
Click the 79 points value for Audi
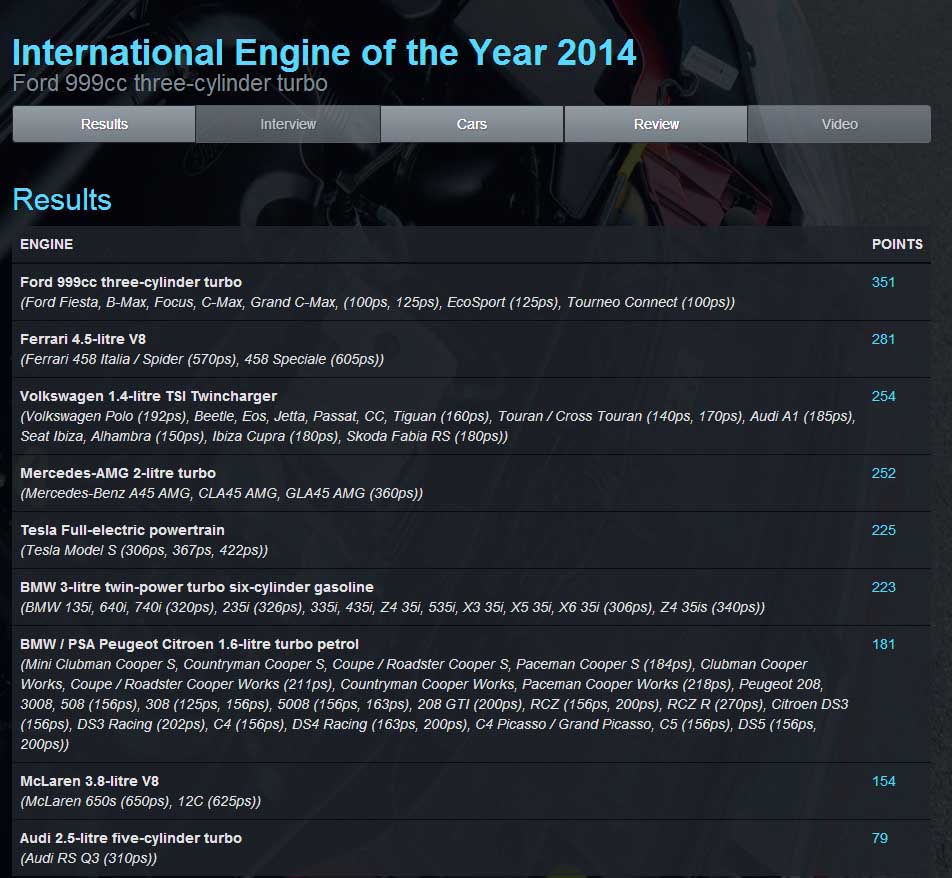click(x=879, y=838)
